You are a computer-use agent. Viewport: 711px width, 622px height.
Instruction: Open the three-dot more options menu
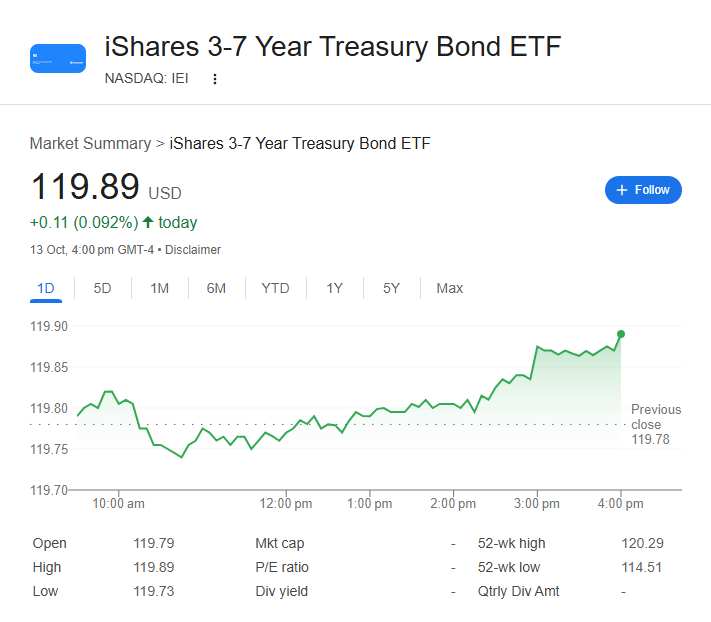214,79
